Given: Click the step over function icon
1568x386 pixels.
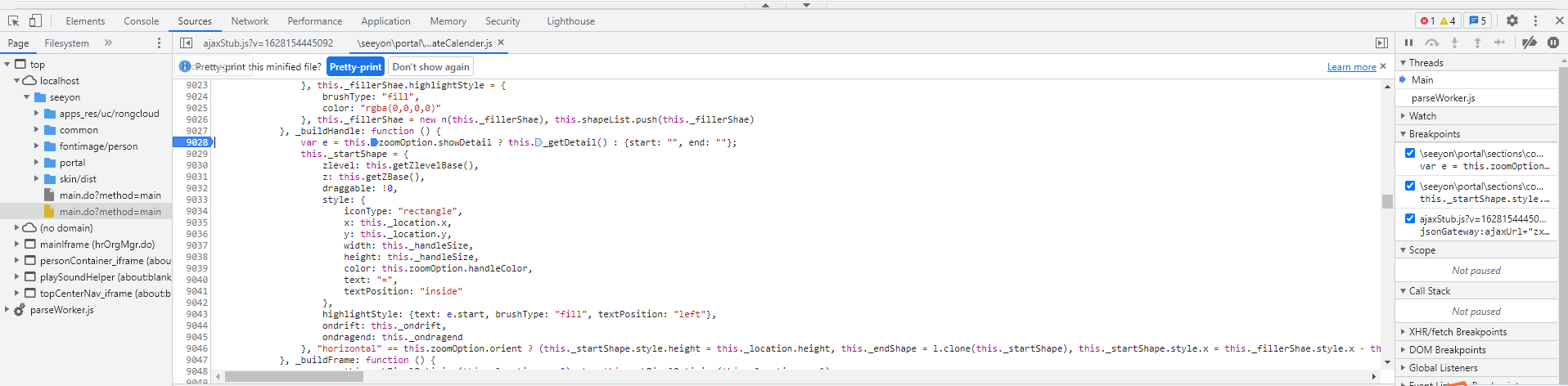Looking at the screenshot, I should [1431, 43].
